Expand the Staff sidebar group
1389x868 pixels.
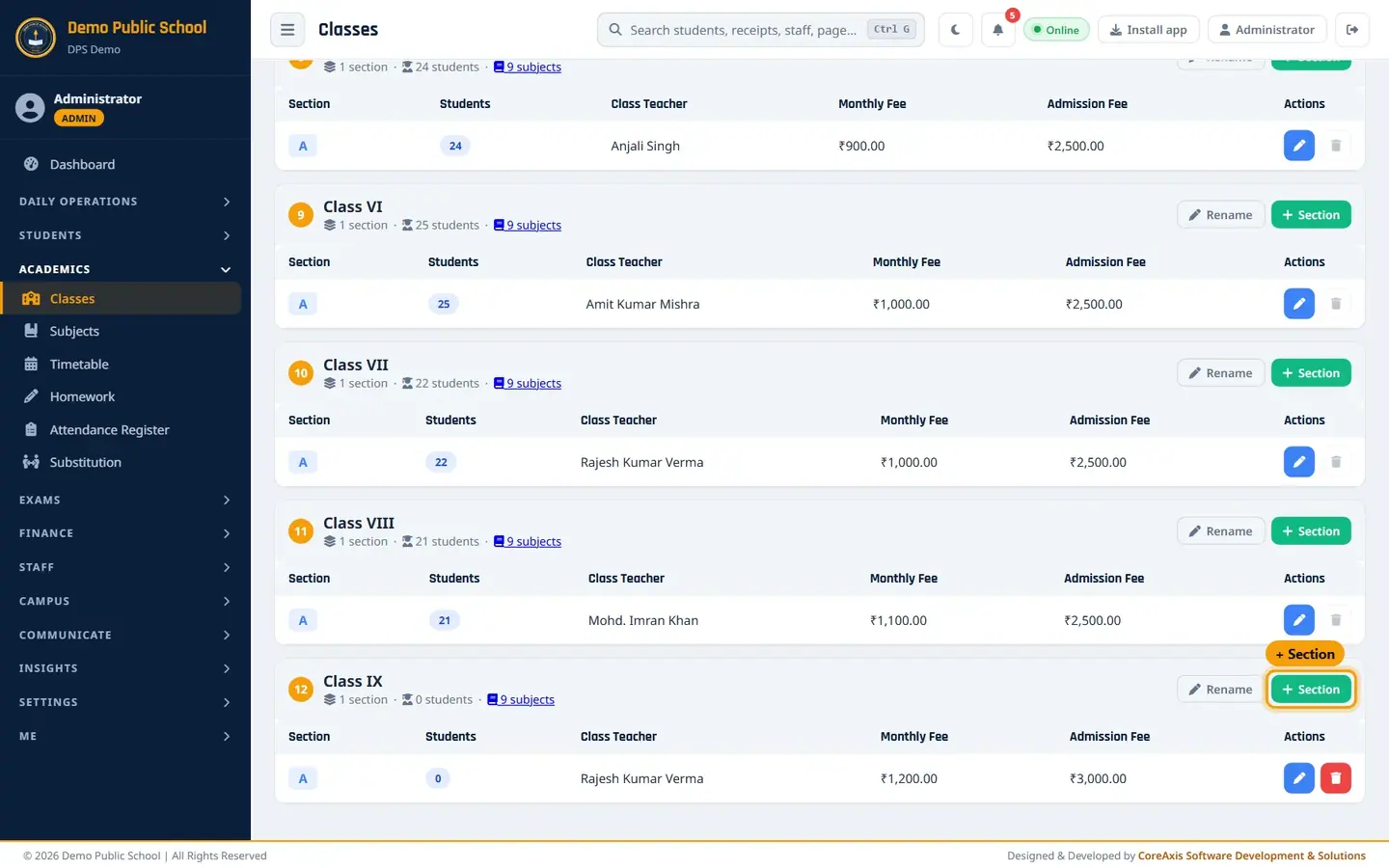point(125,567)
